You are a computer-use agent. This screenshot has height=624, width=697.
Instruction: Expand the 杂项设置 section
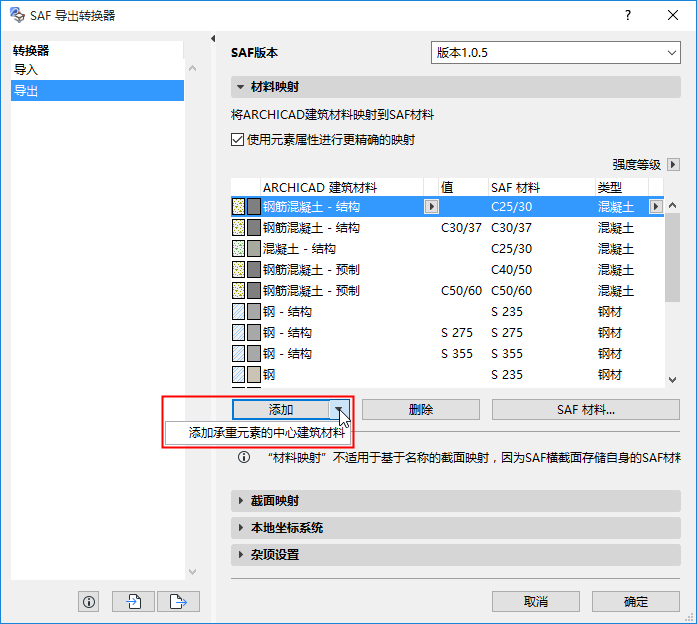pos(240,555)
